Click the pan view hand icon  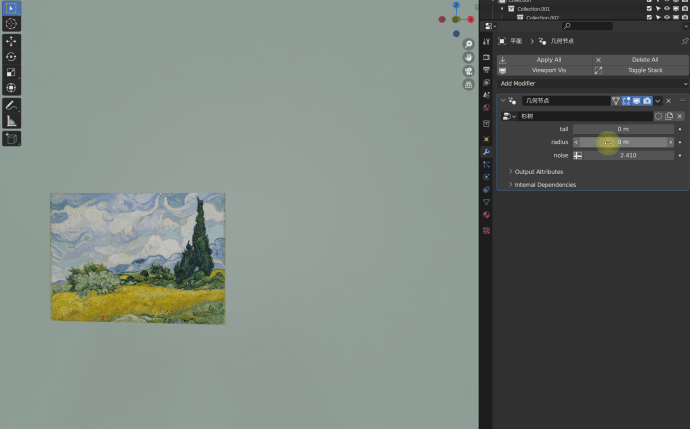point(469,57)
